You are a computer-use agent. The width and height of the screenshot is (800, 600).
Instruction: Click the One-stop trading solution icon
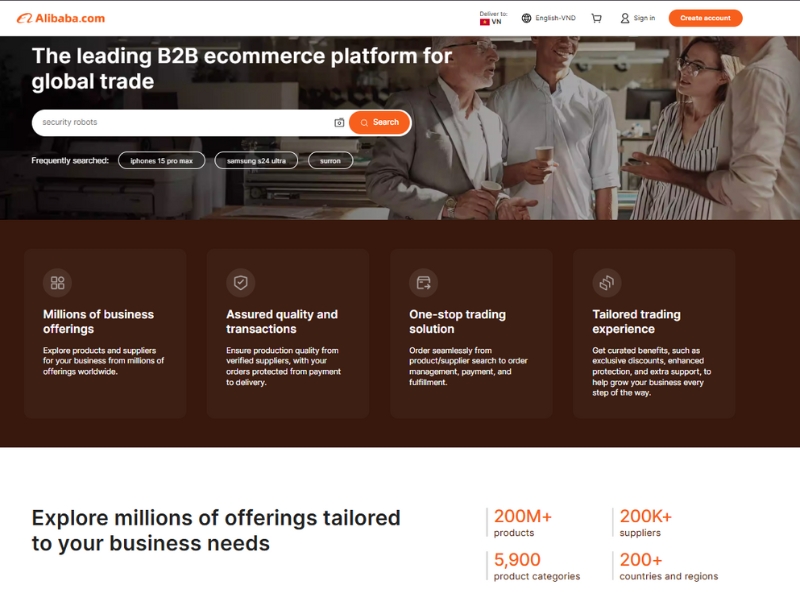coord(423,283)
